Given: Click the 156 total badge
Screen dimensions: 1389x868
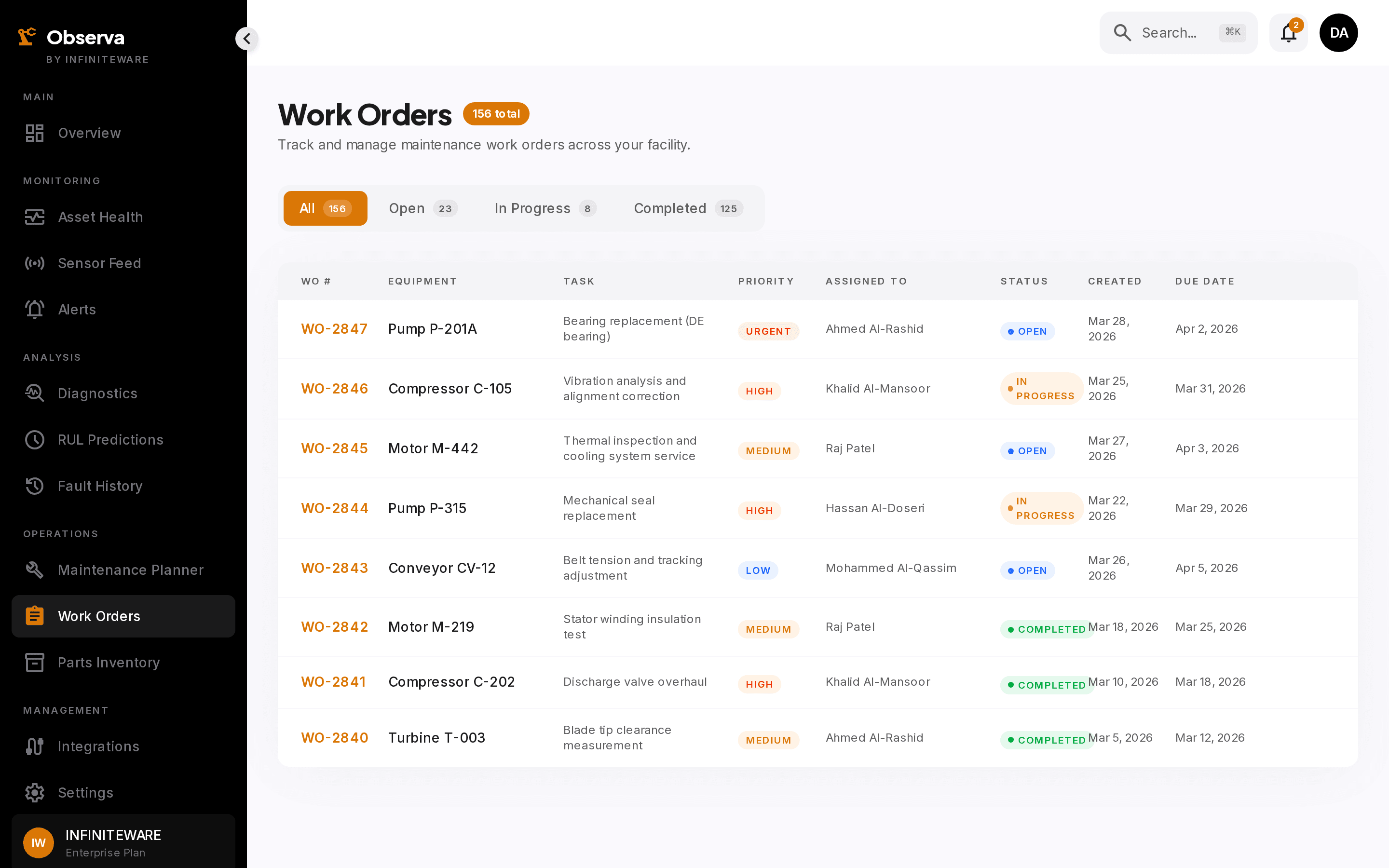Looking at the screenshot, I should tap(496, 114).
